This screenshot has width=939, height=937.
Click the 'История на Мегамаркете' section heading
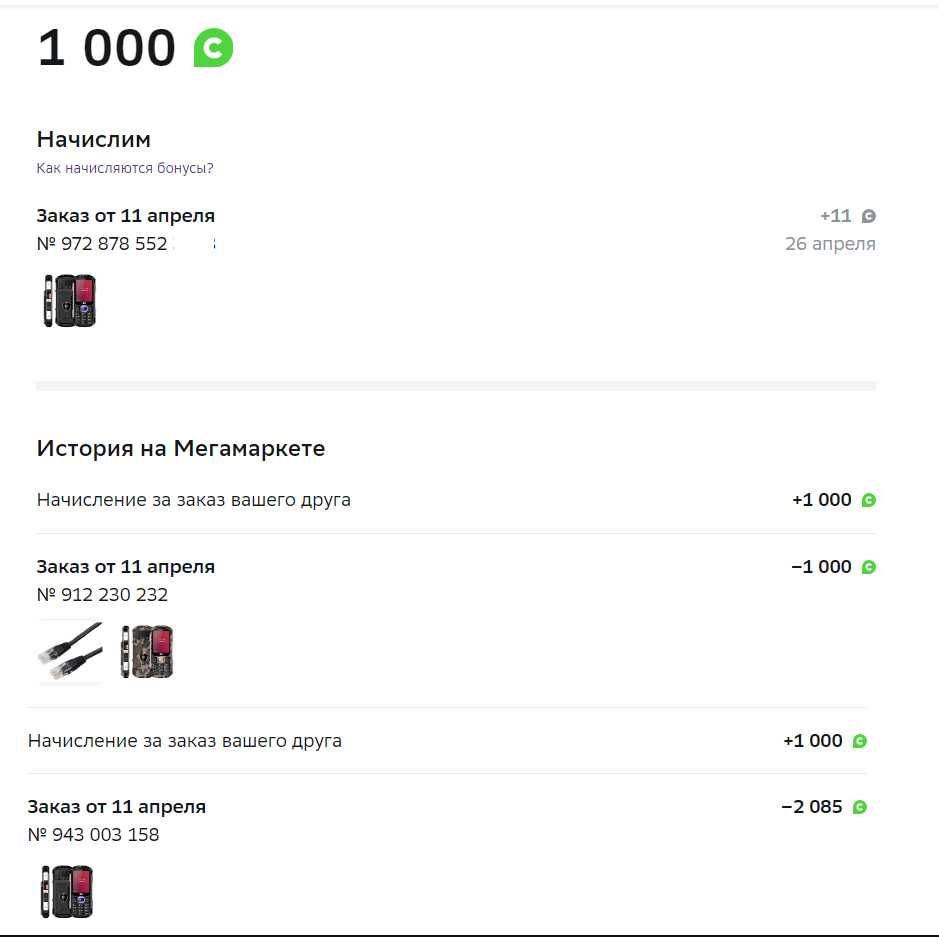coord(181,448)
